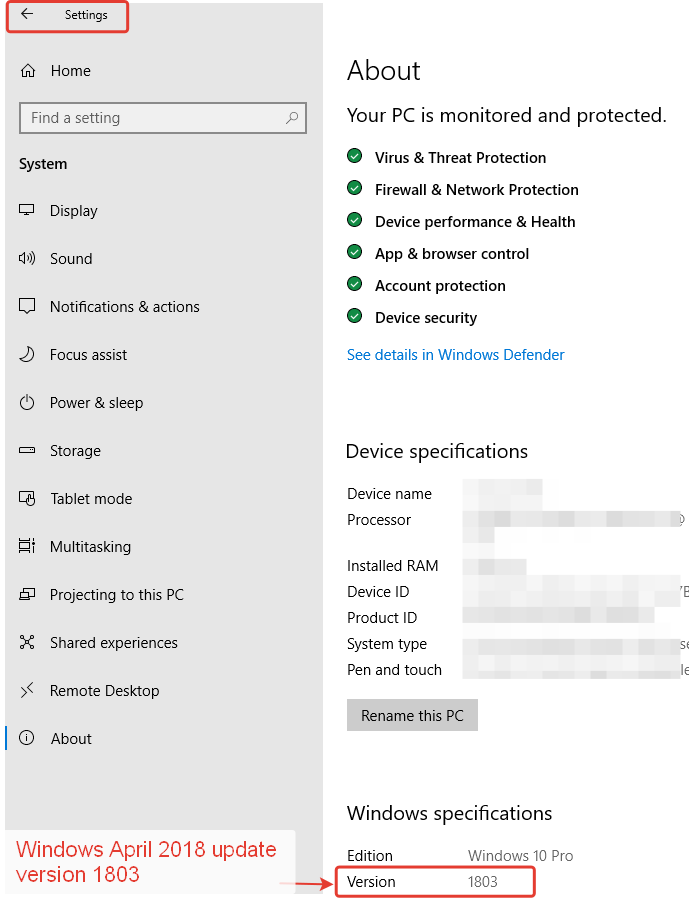Click the Multitasking icon
Image resolution: width=689 pixels, height=908 pixels.
pyautogui.click(x=27, y=545)
